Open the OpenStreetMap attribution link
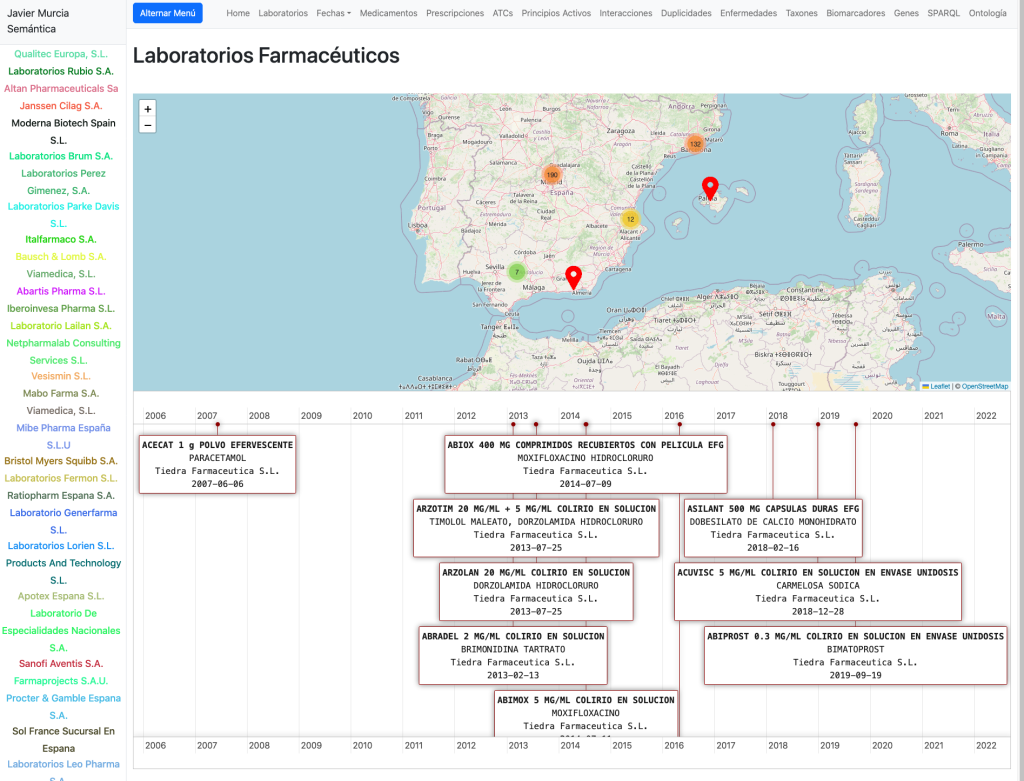1024x781 pixels. click(x=984, y=386)
